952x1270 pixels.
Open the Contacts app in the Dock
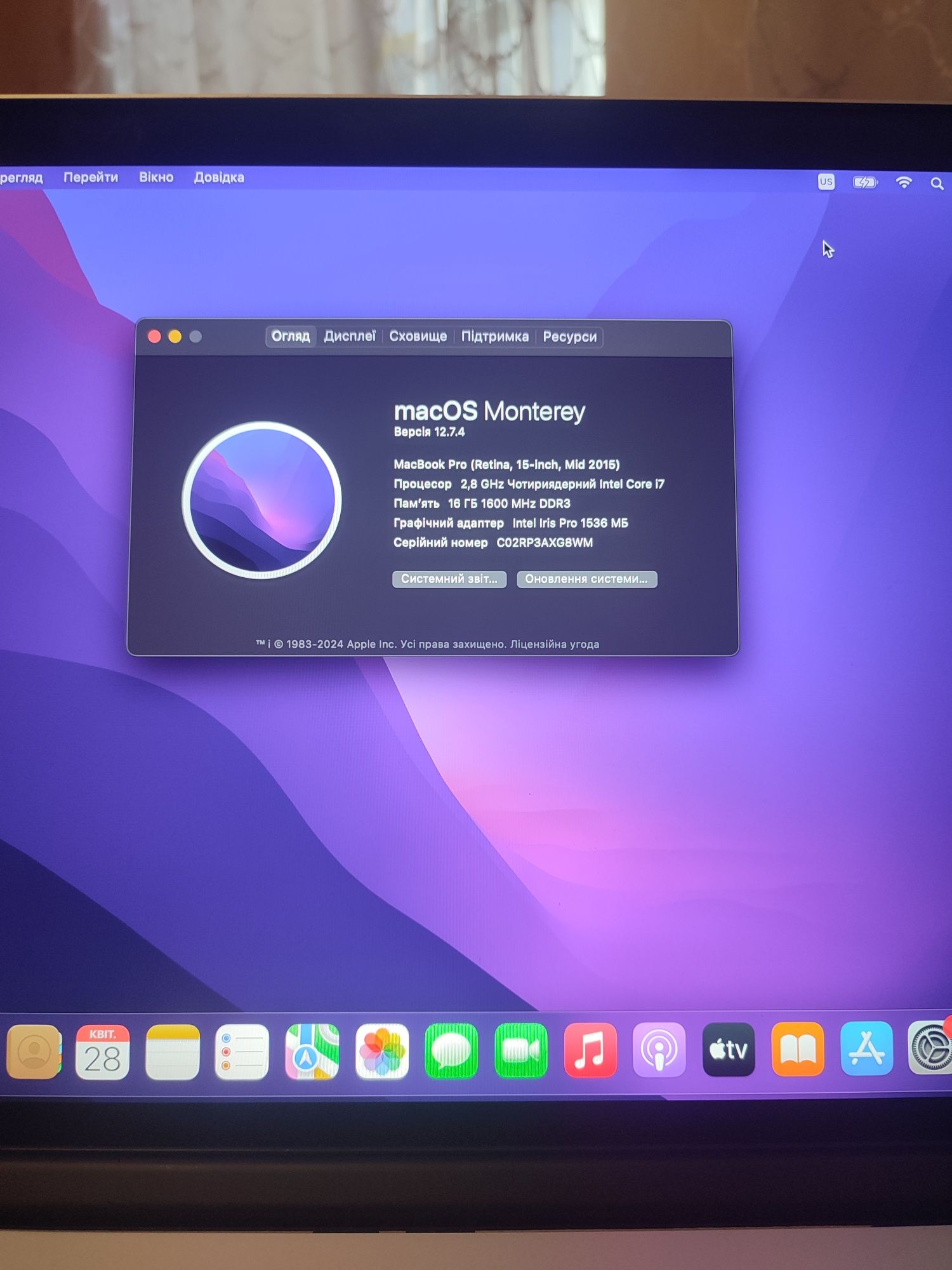click(34, 1051)
